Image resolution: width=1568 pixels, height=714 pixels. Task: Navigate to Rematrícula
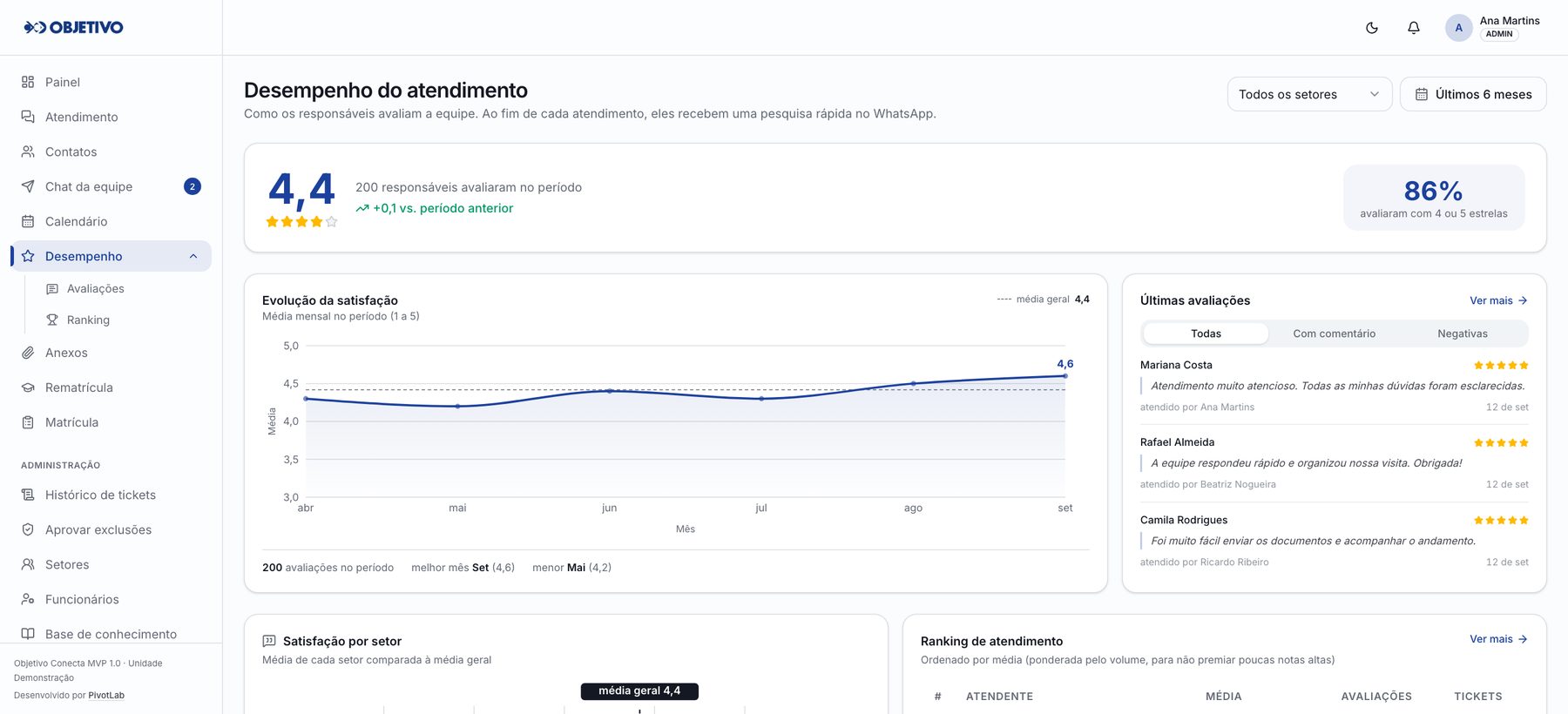pyautogui.click(x=111, y=387)
